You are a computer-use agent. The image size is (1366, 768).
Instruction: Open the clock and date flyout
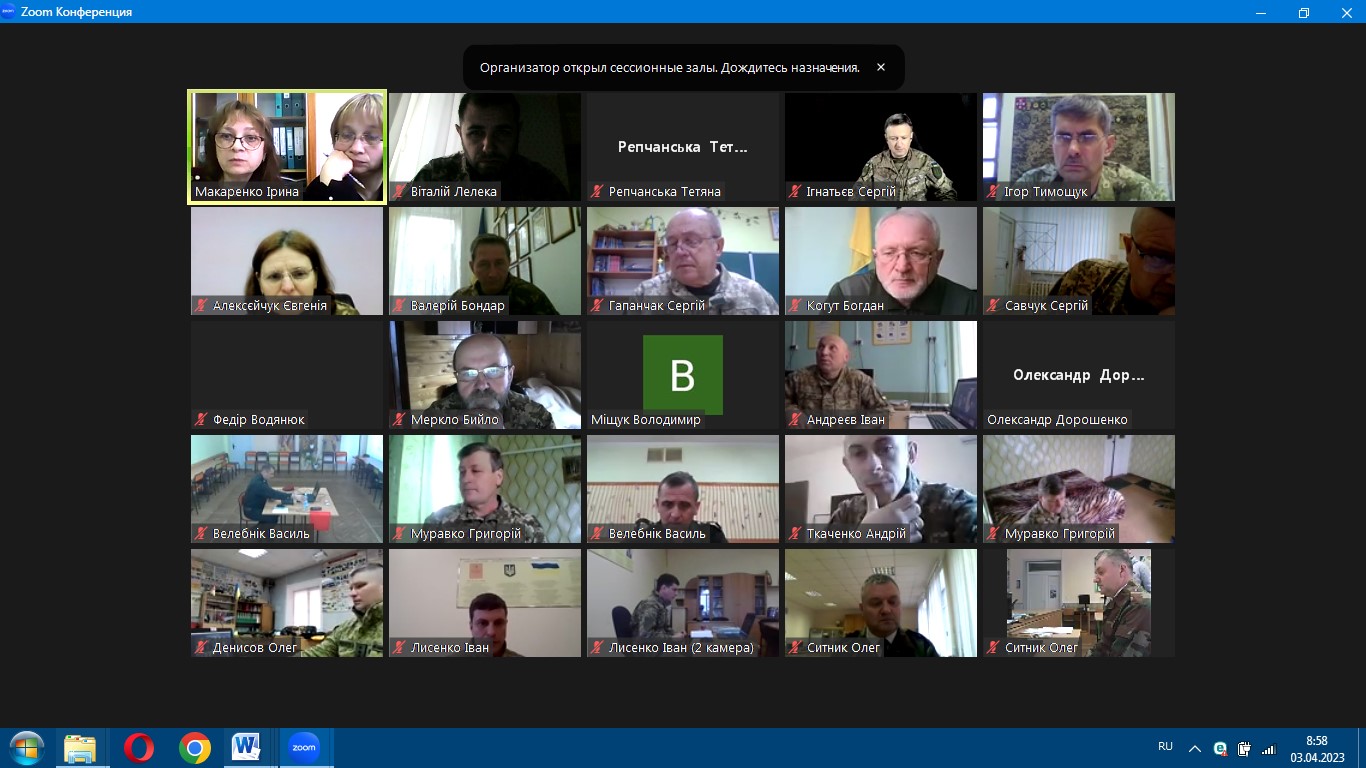tap(1316, 748)
